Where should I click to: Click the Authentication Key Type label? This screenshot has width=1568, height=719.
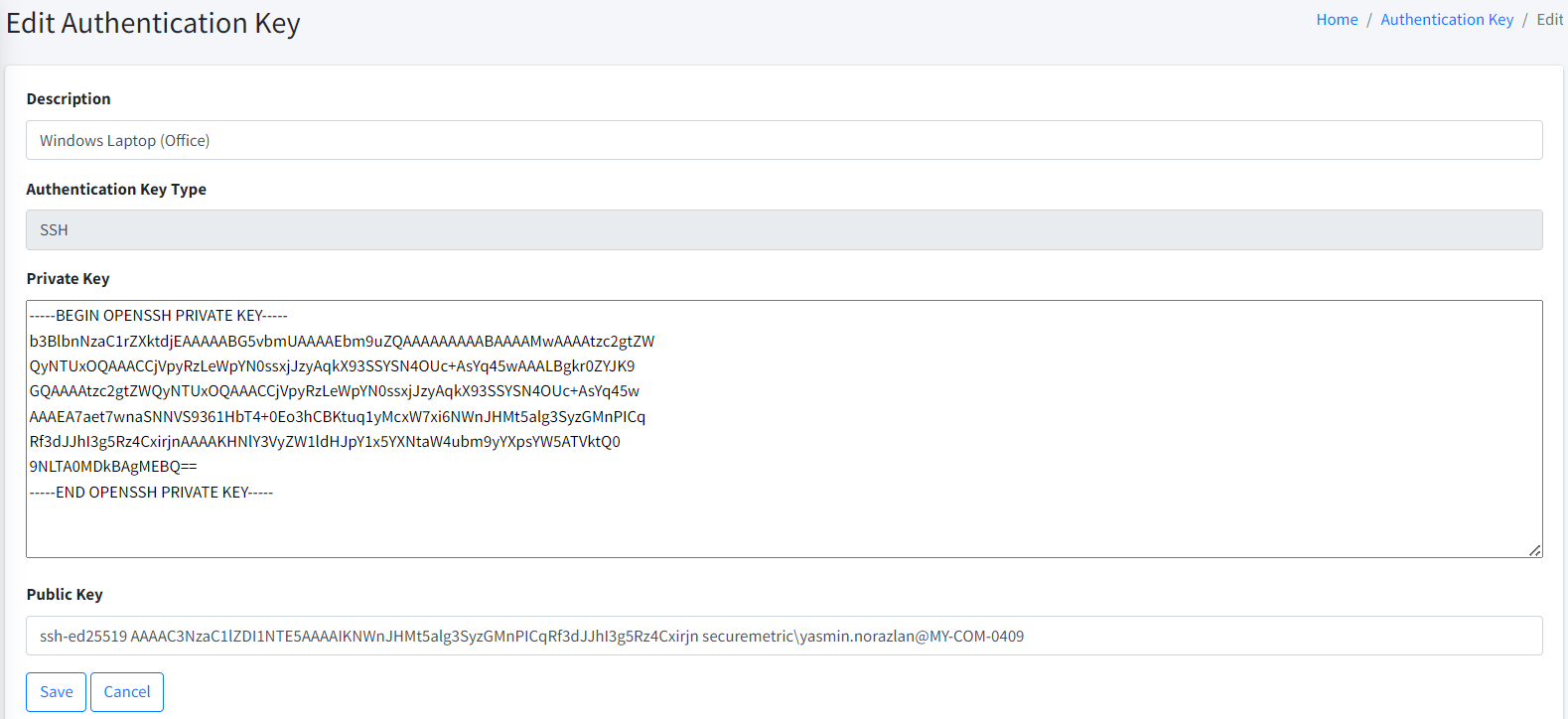(116, 190)
